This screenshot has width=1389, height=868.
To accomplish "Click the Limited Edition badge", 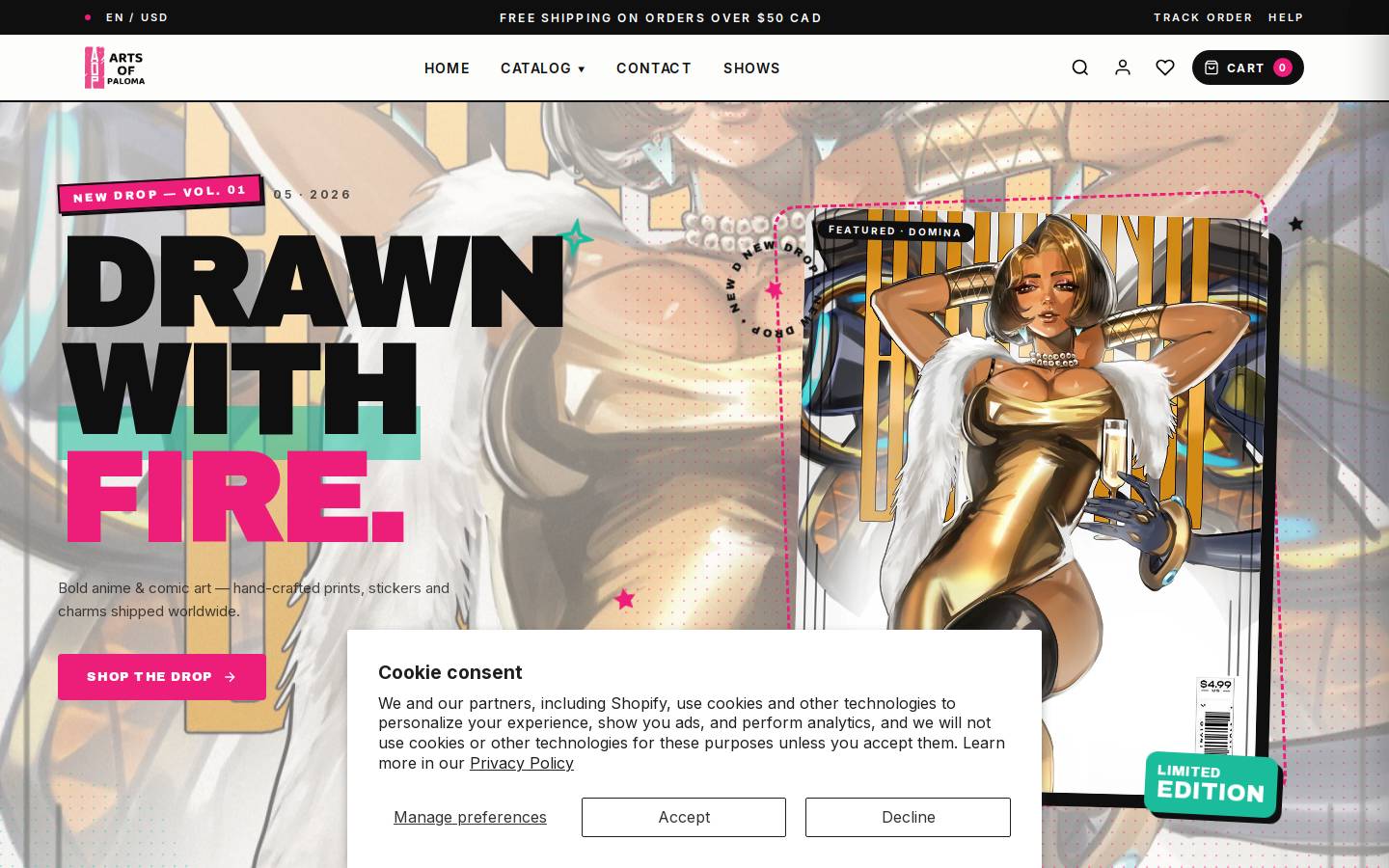I will (1212, 784).
